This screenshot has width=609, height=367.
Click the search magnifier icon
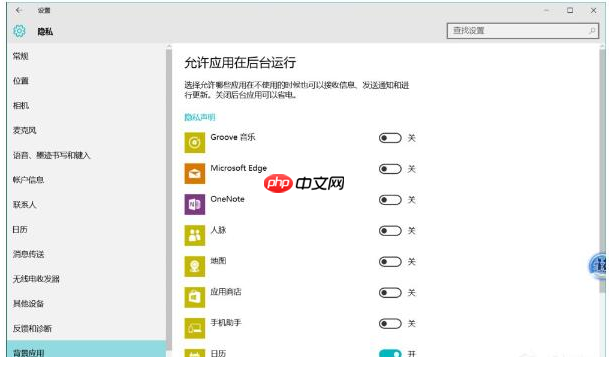592,31
